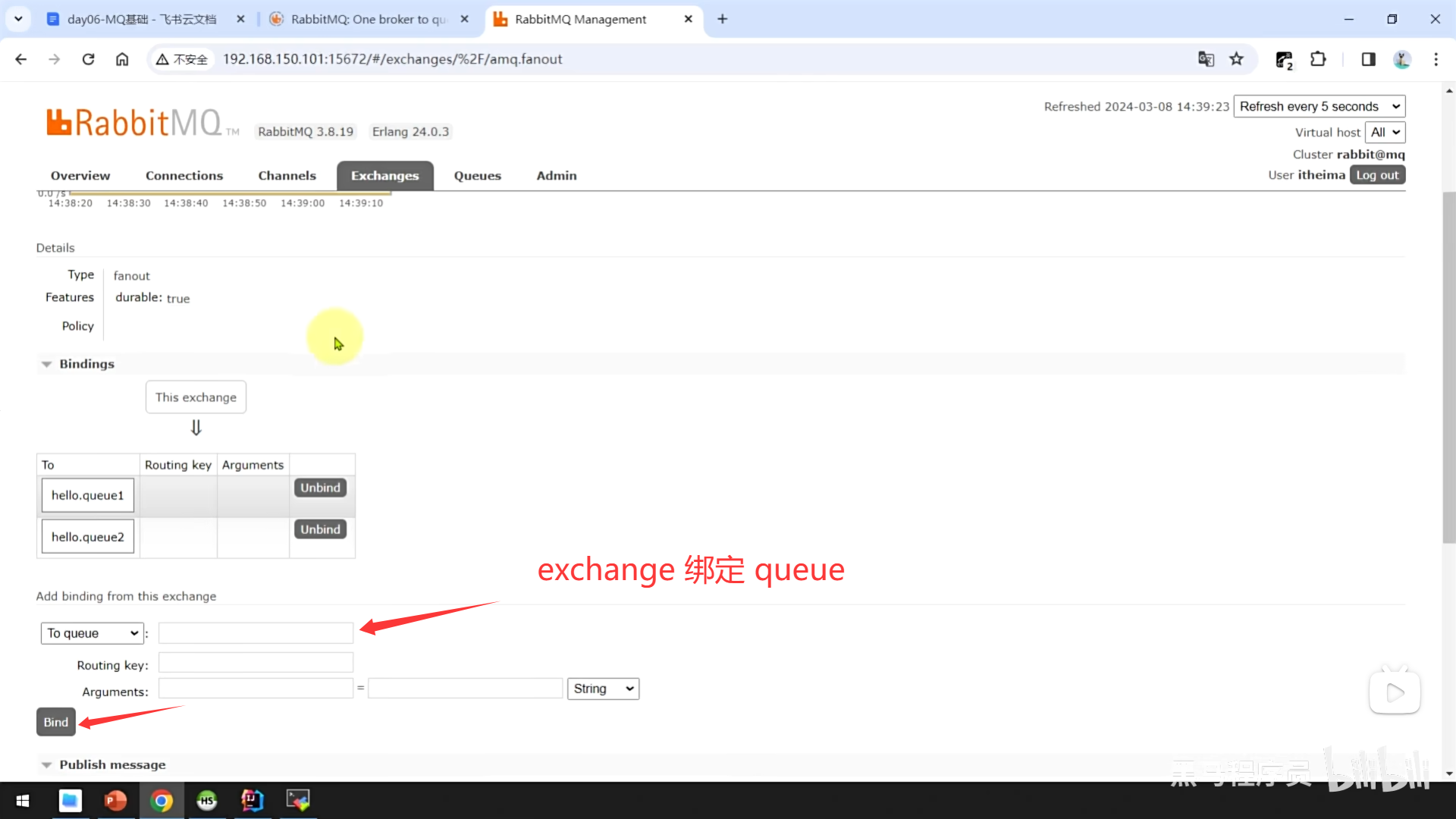This screenshot has width=1456, height=819.
Task: Click the browser reload page icon
Action: click(88, 59)
